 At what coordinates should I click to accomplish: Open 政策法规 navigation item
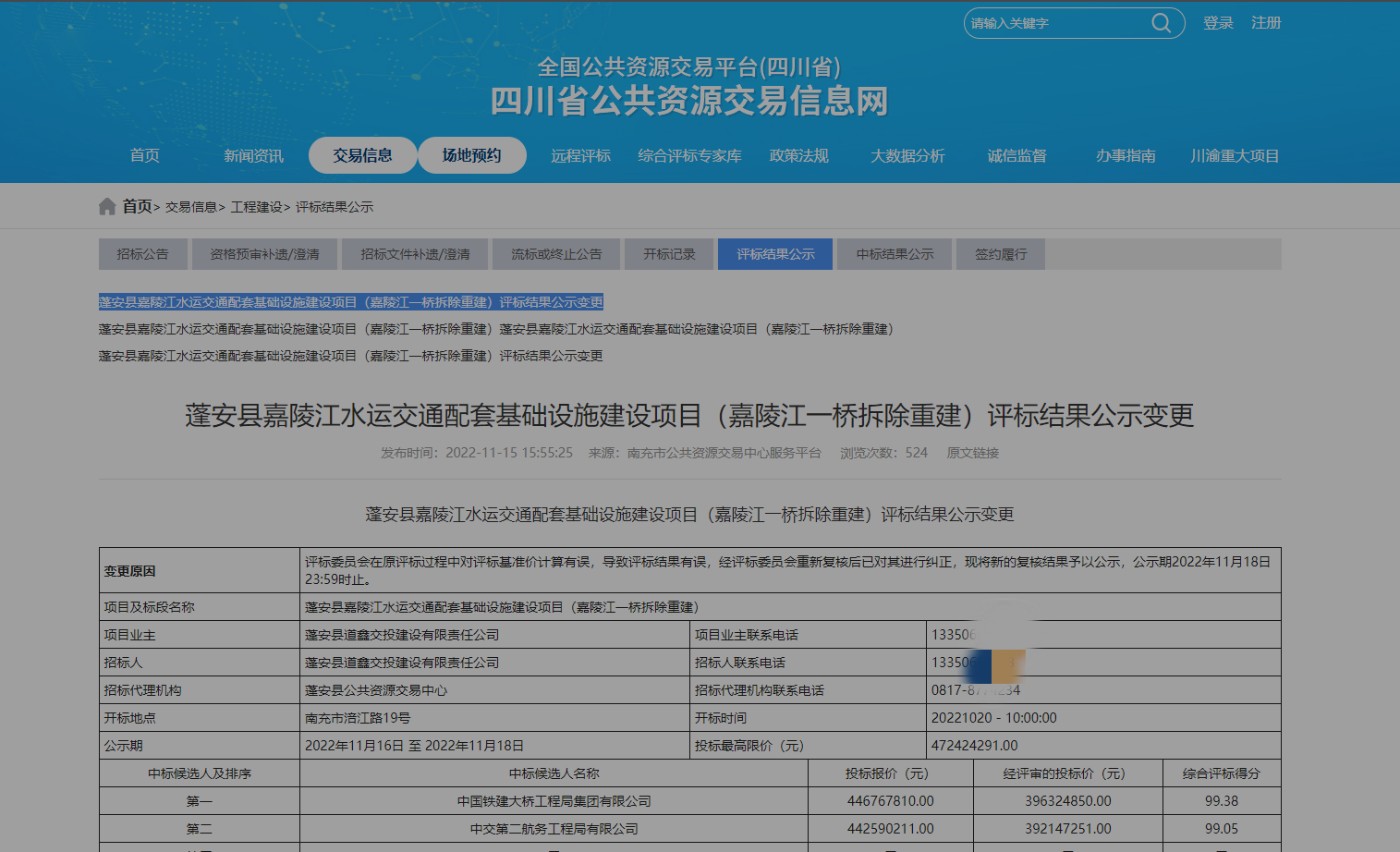799,155
